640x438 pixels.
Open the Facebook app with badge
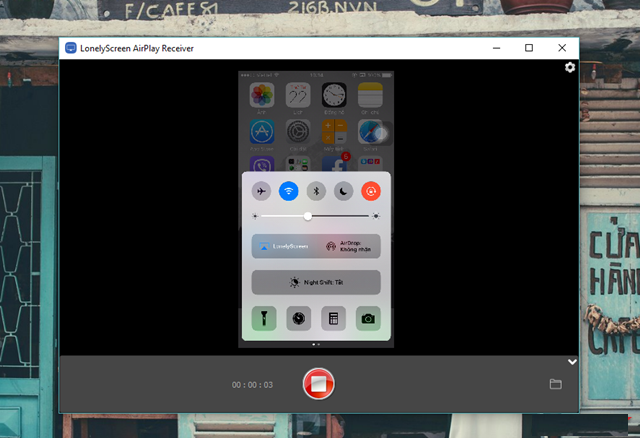335,163
